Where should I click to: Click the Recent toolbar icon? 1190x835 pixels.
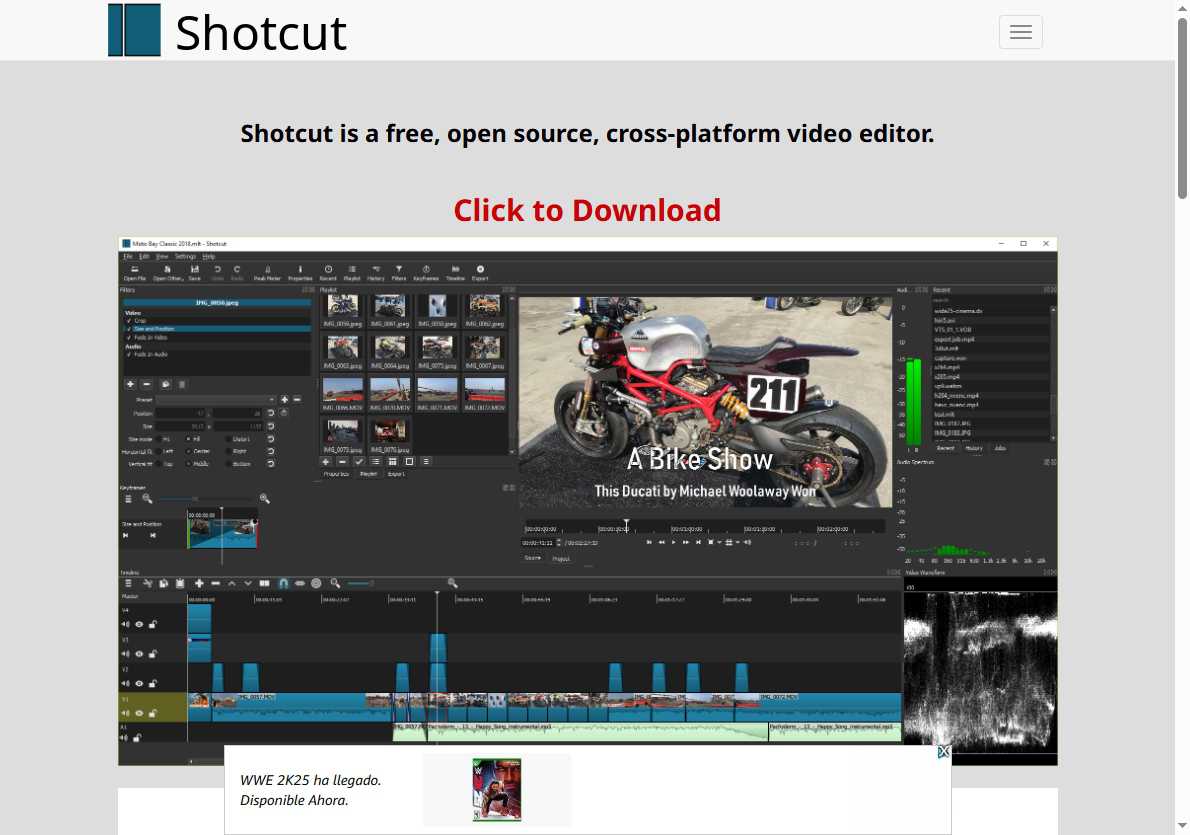(328, 273)
